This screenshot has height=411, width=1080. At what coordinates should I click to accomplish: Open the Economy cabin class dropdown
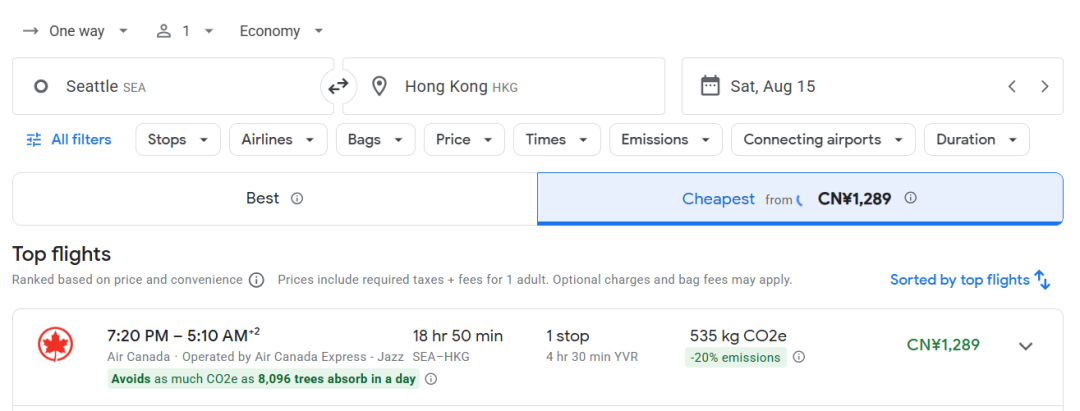[x=282, y=31]
